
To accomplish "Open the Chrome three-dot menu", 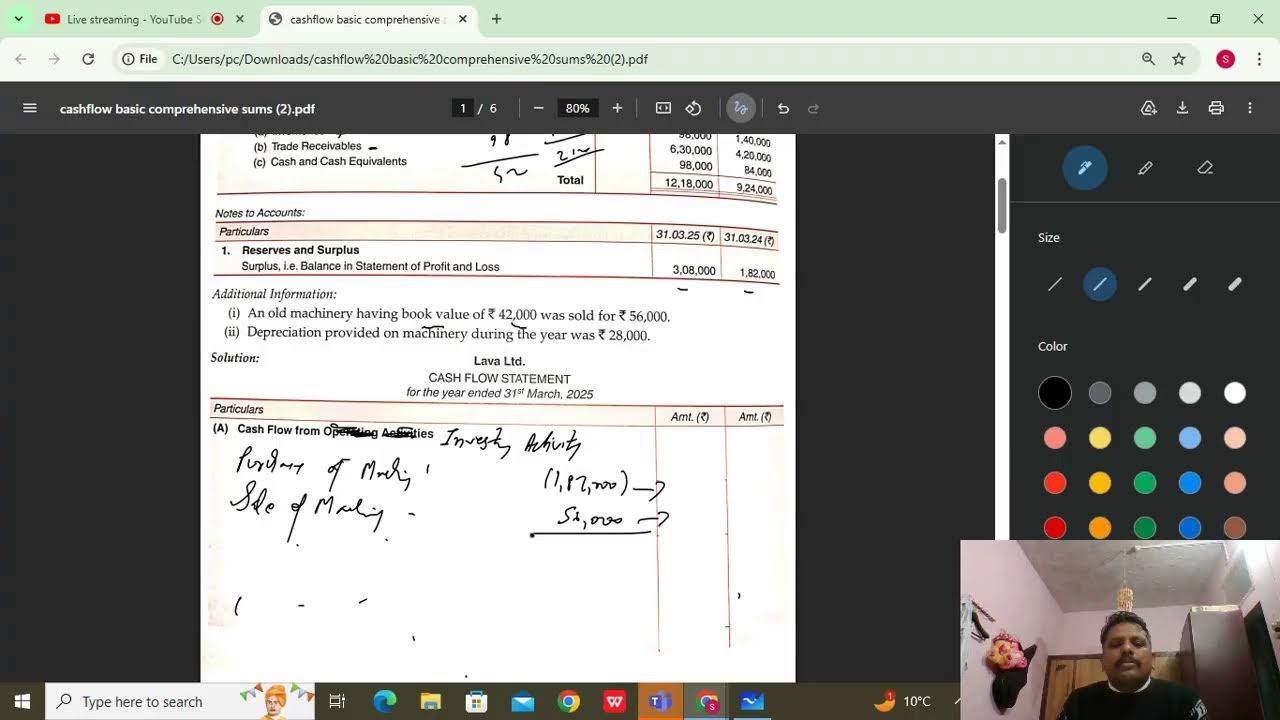I will tap(1259, 59).
